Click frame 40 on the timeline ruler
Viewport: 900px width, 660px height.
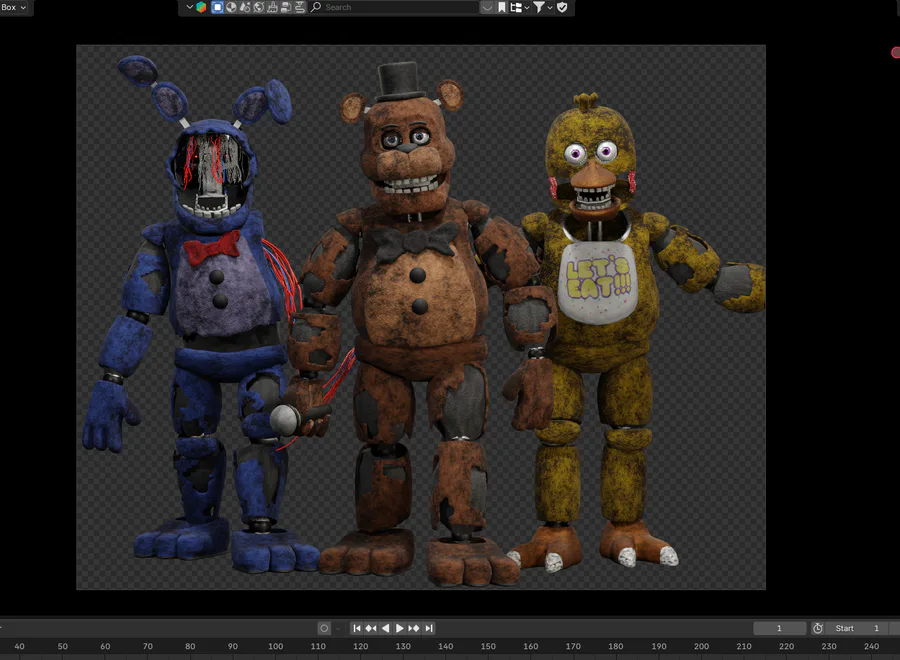20,646
